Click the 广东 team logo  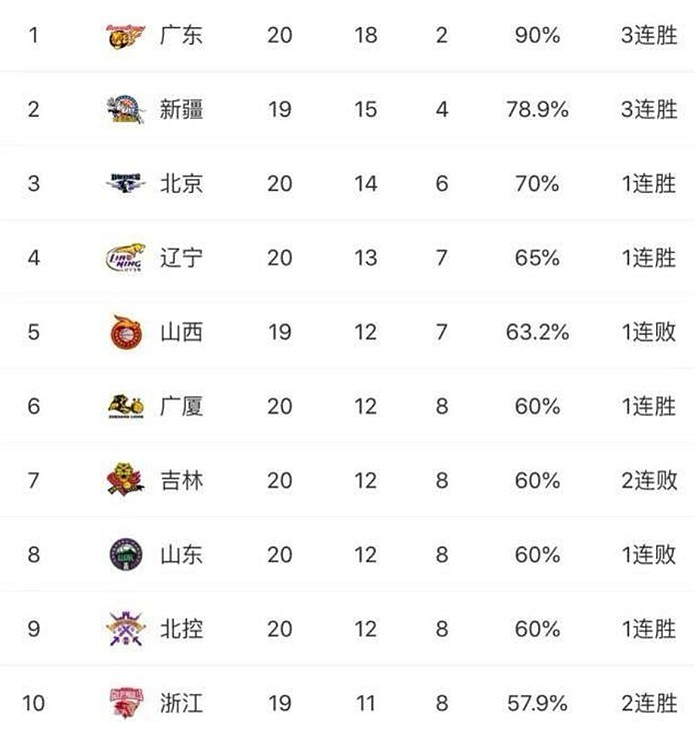127,35
